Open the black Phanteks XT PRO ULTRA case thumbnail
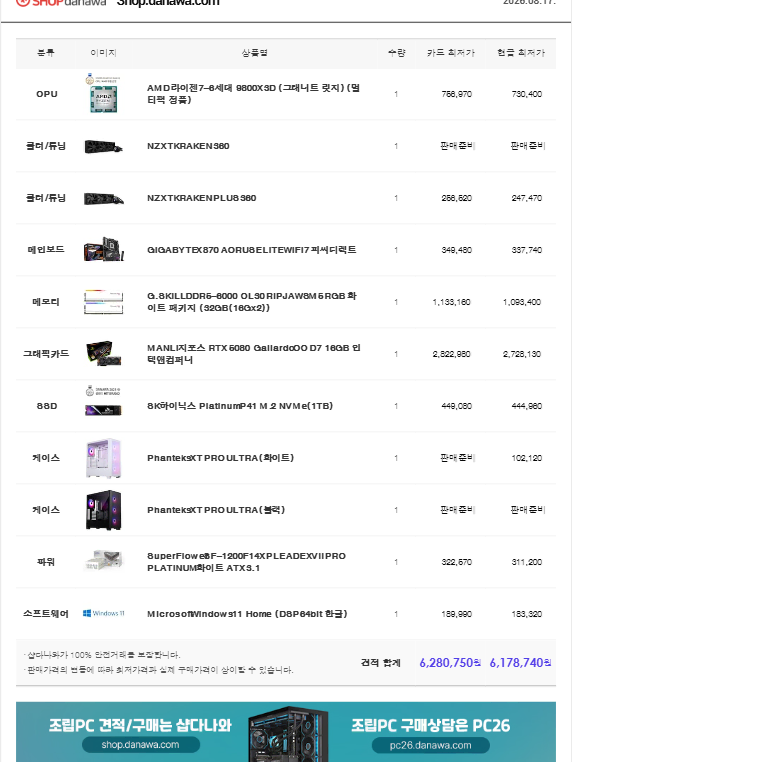The height and width of the screenshot is (762, 762). pos(104,510)
